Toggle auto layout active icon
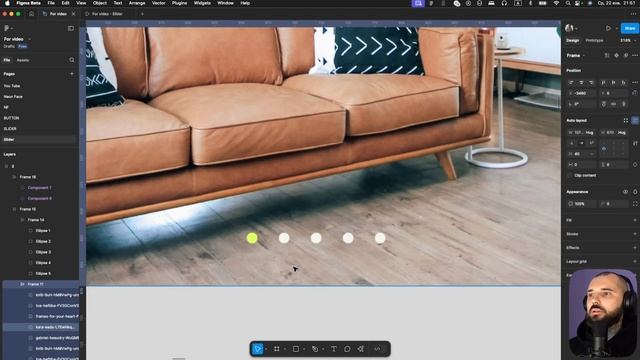 pyautogui.click(x=635, y=120)
